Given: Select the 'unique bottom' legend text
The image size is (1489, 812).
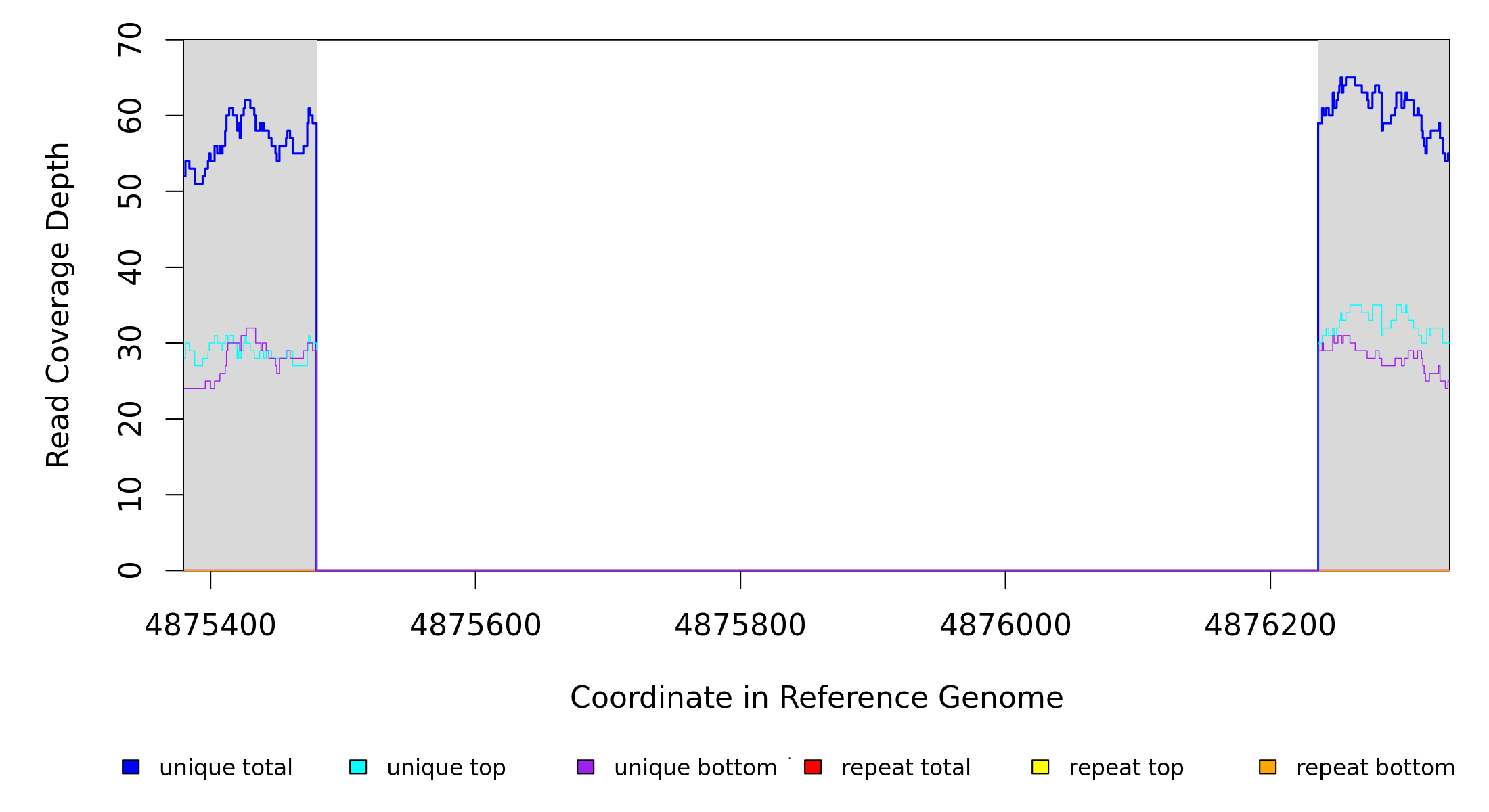Looking at the screenshot, I should pos(695,768).
